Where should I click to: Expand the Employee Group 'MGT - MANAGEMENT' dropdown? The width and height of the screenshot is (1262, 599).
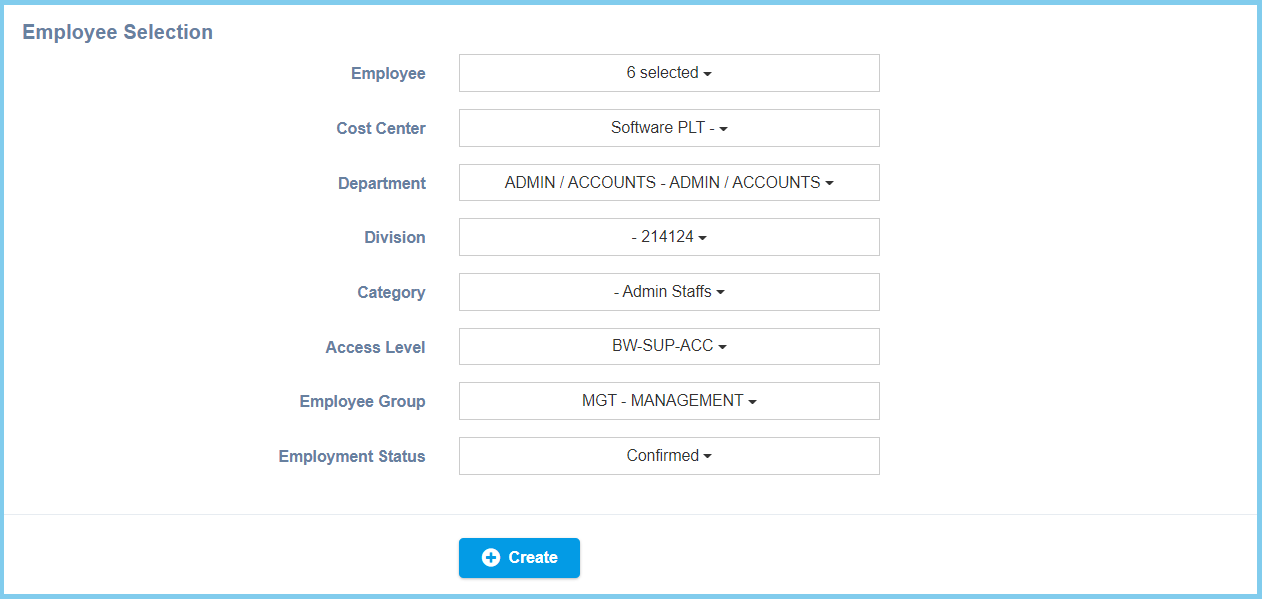(x=669, y=401)
